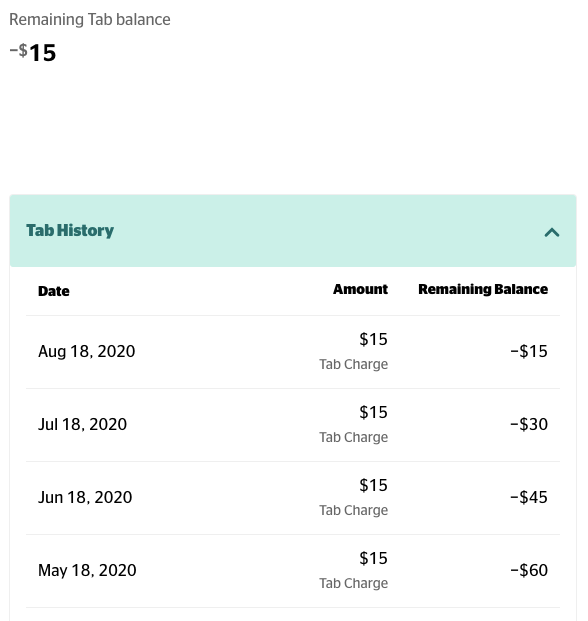Click the -$15 remaining balance in the Aug 18 row

pyautogui.click(x=529, y=351)
